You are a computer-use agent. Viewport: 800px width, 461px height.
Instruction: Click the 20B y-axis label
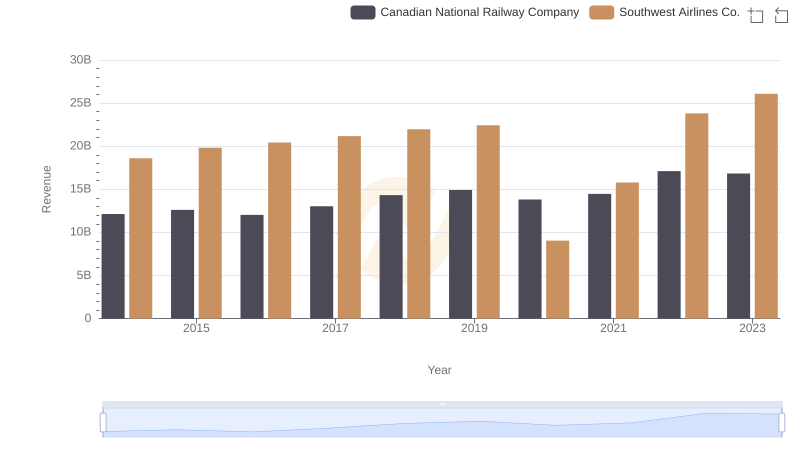(81, 146)
